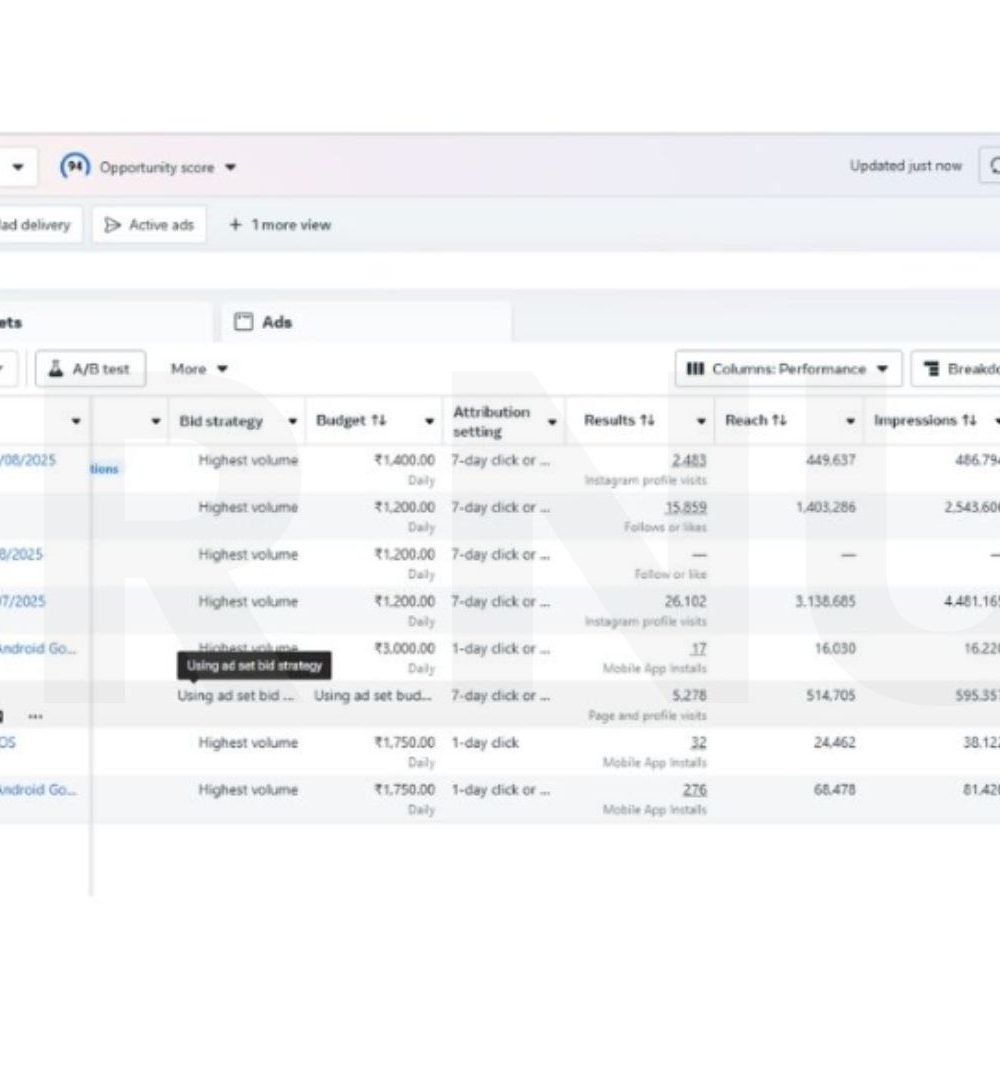
Task: Click the Reach sort arrows
Action: (x=779, y=420)
